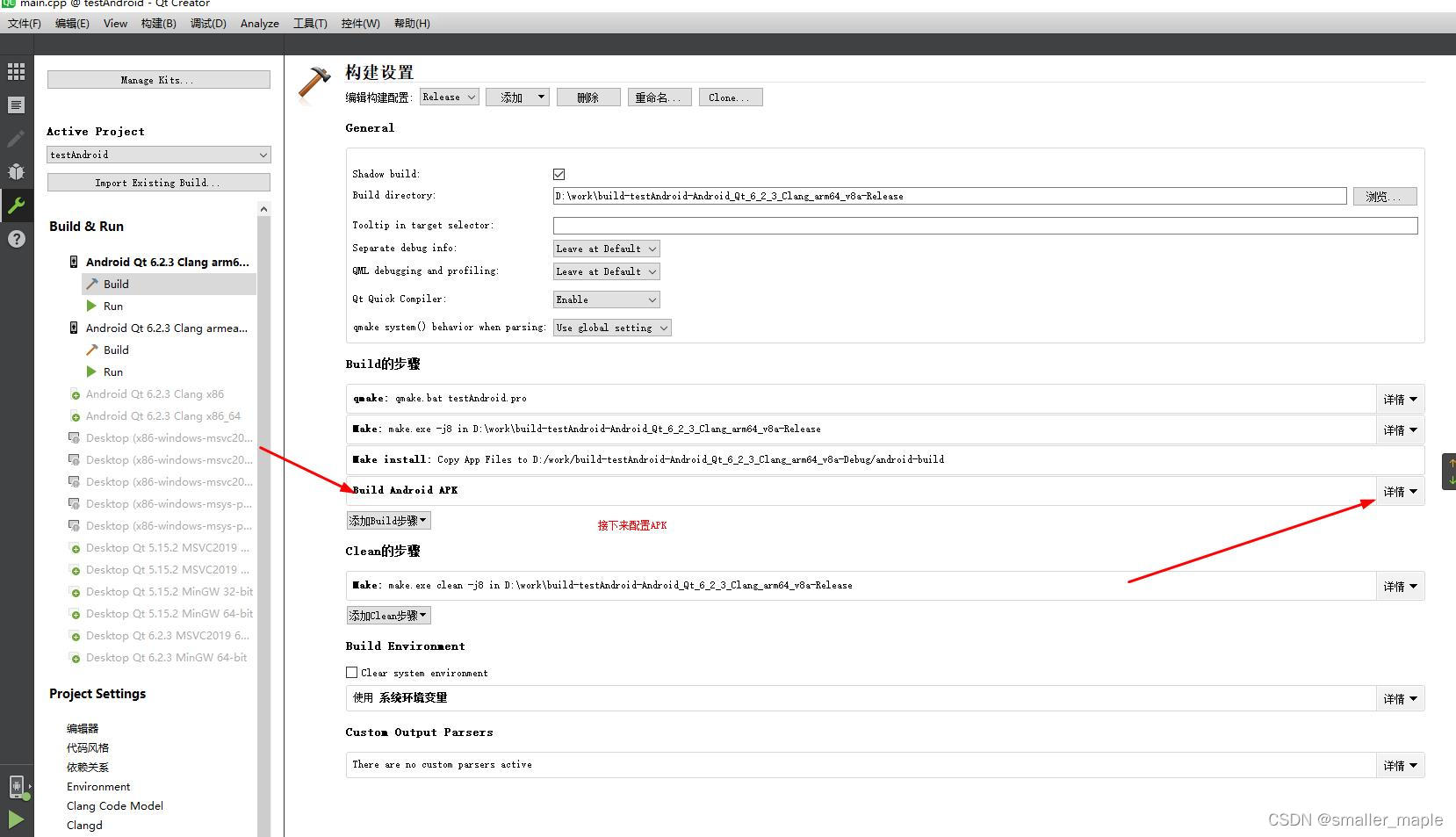Click Import Existing Build button
This screenshot has height=837, width=1456.
coord(158,183)
